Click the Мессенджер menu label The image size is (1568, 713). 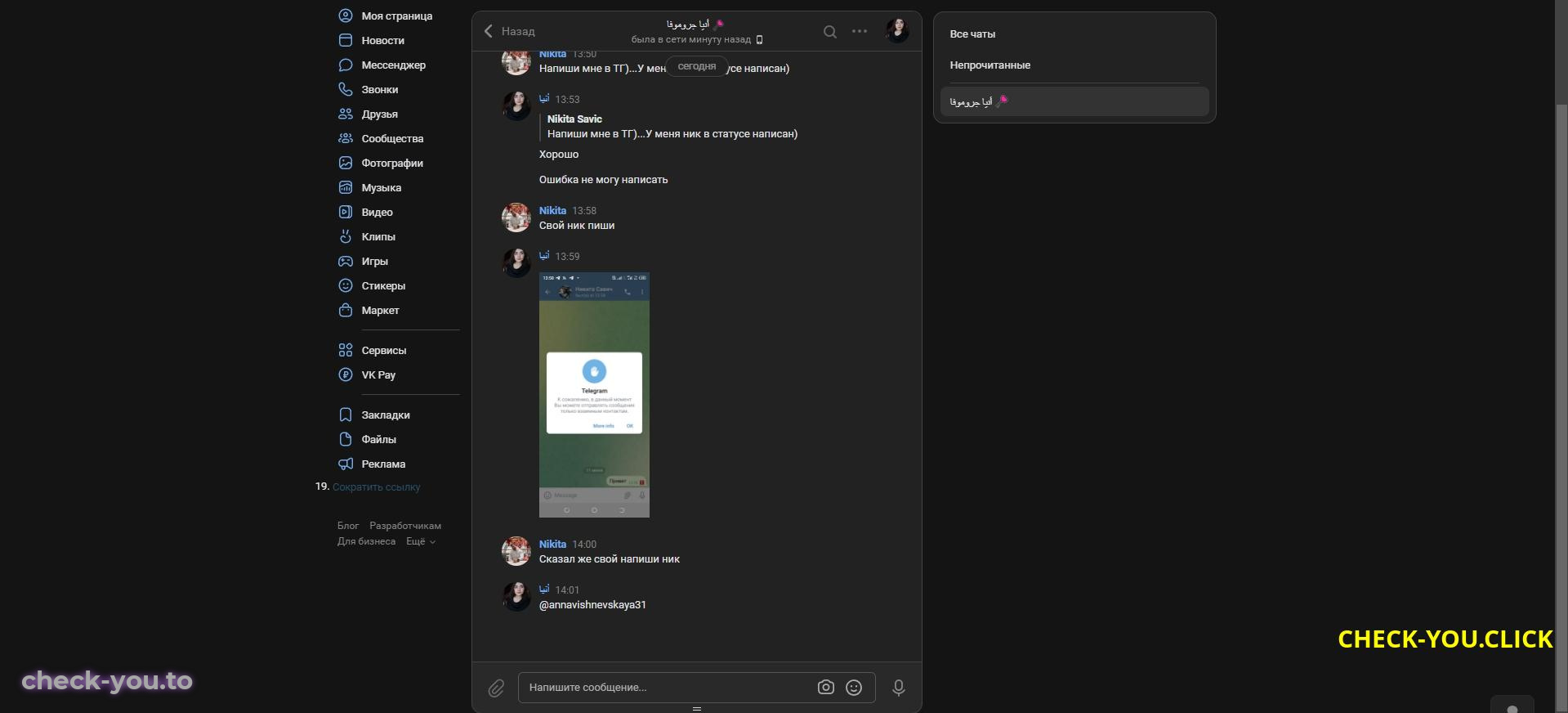point(393,65)
